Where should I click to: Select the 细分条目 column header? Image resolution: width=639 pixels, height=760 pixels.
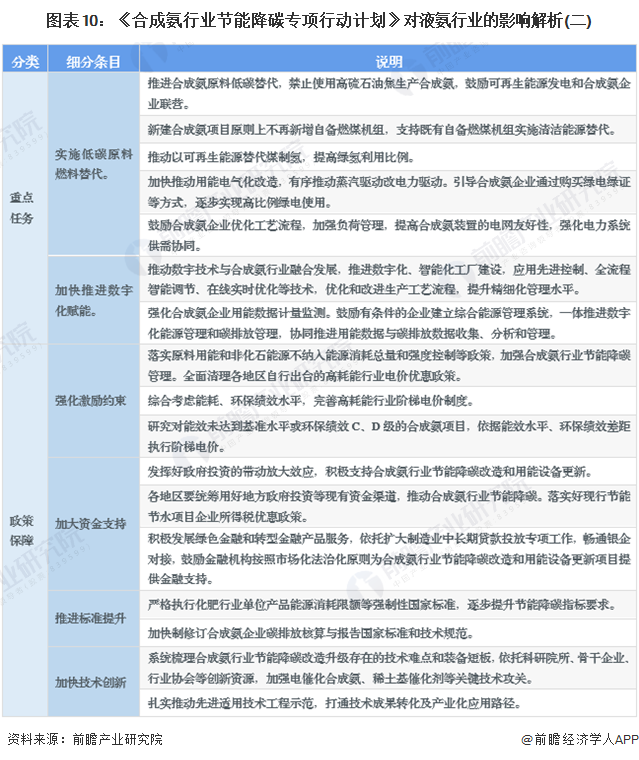(x=94, y=60)
